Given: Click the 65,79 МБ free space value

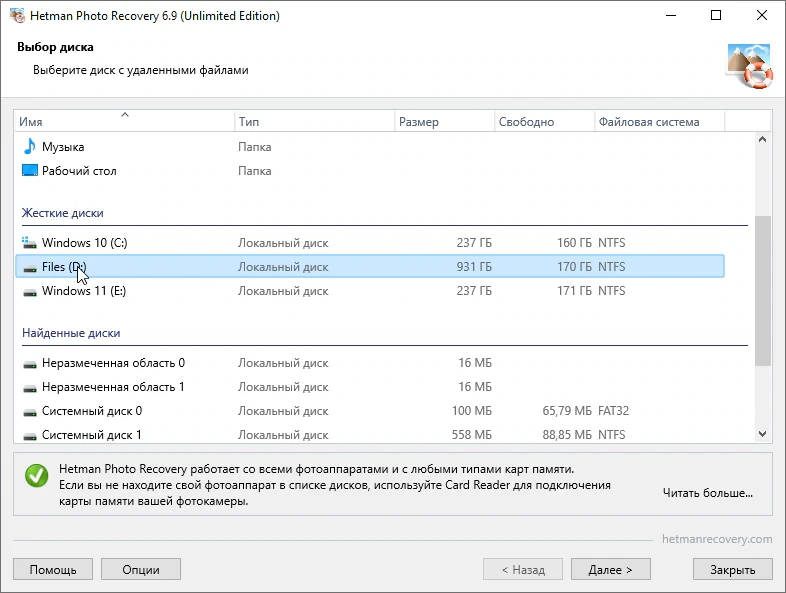Looking at the screenshot, I should tap(566, 411).
